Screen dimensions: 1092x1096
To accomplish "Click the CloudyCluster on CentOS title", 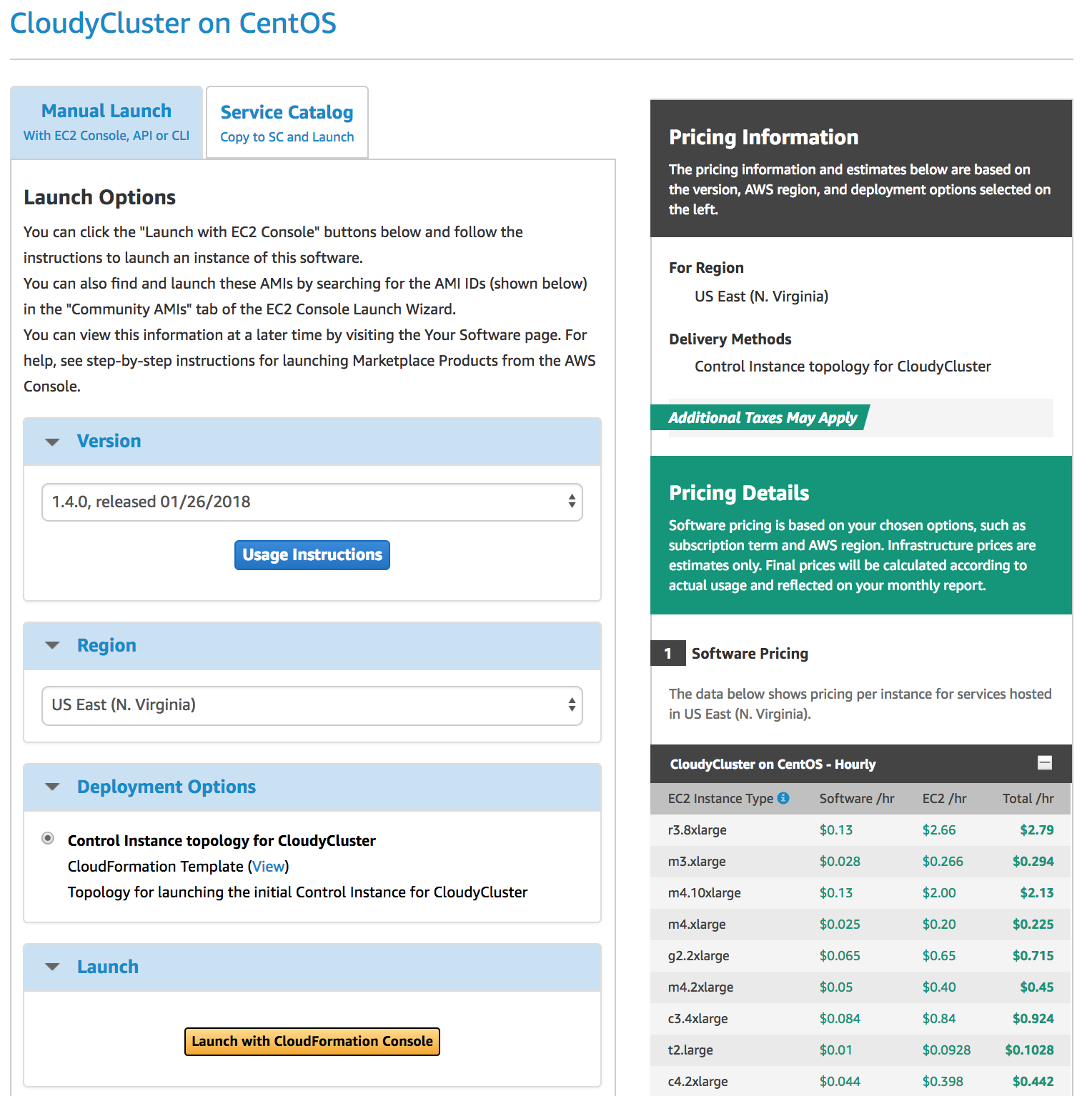I will coord(173,24).
